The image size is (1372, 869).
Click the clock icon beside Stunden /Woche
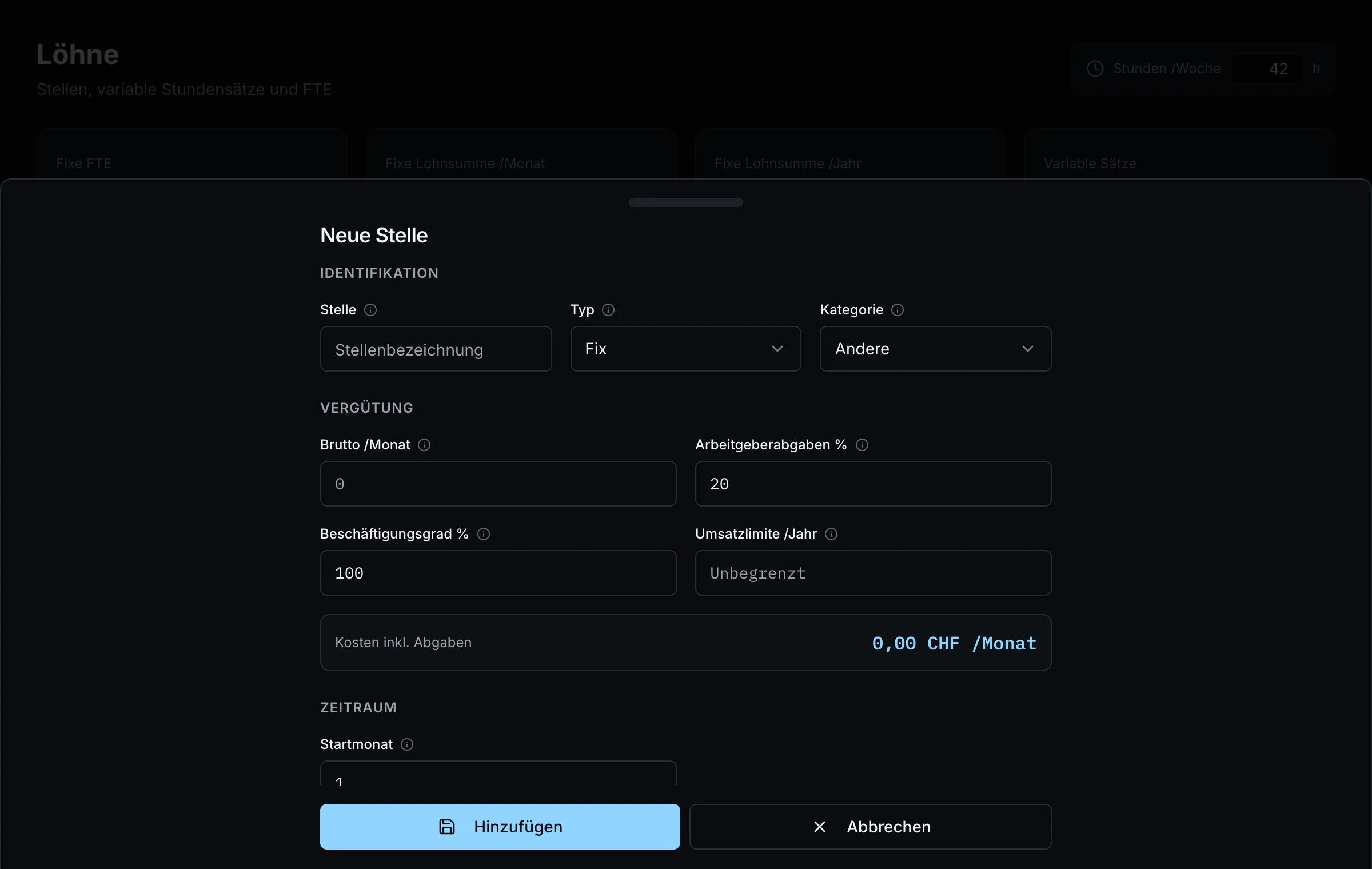(x=1095, y=69)
